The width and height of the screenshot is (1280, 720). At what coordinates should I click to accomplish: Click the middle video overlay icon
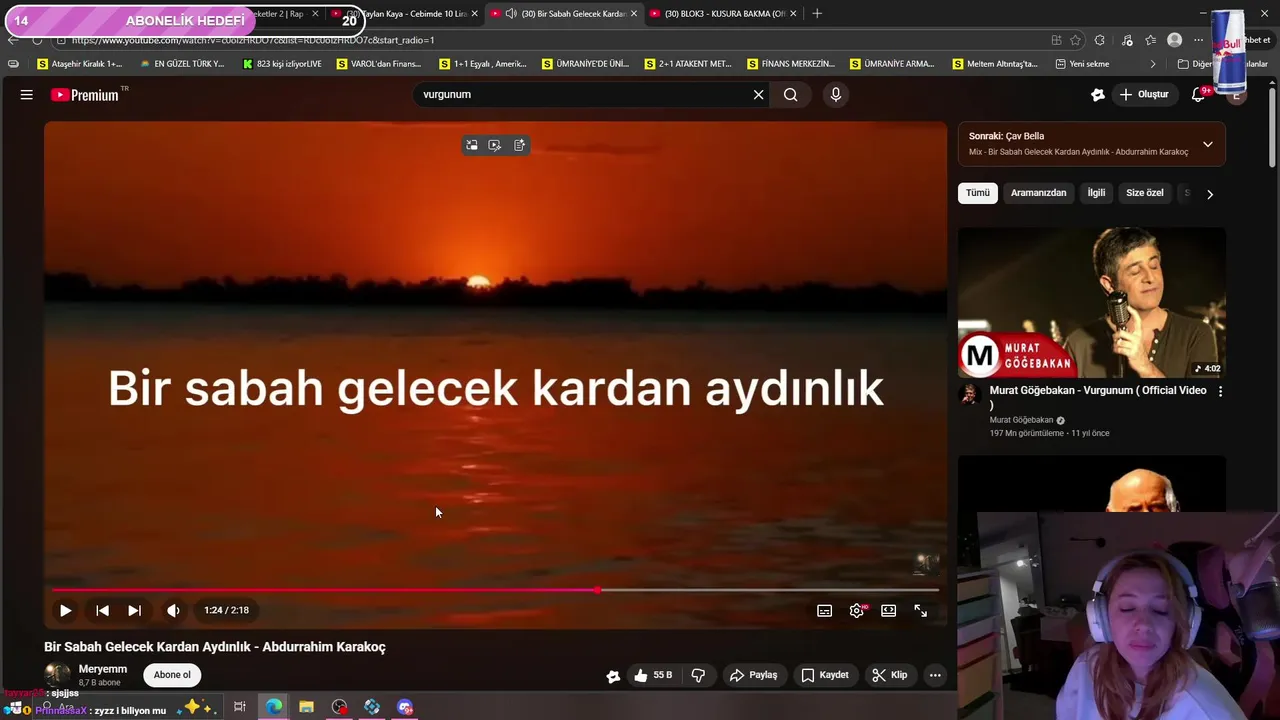[x=495, y=145]
